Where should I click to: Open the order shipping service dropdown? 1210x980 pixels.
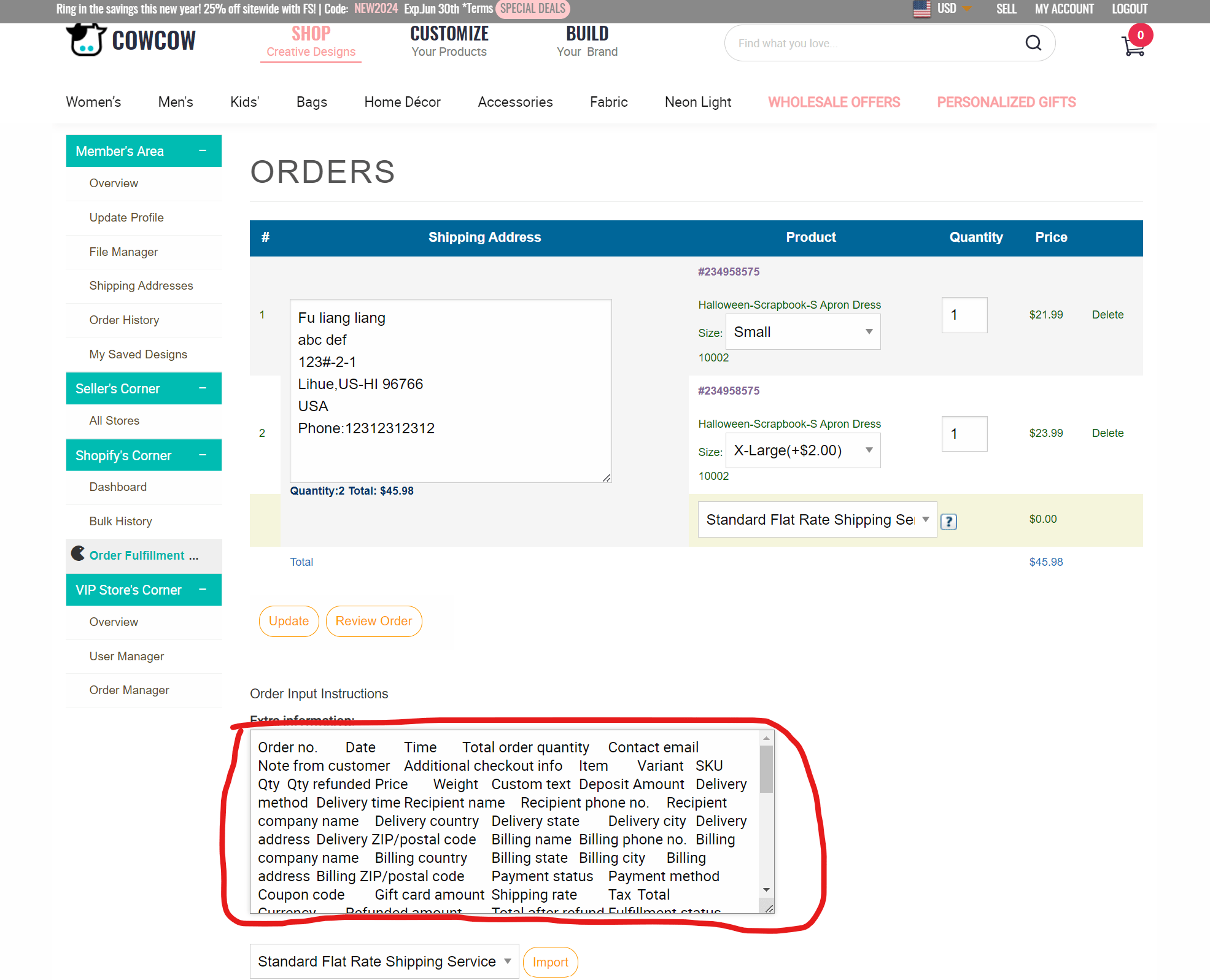[x=817, y=520]
